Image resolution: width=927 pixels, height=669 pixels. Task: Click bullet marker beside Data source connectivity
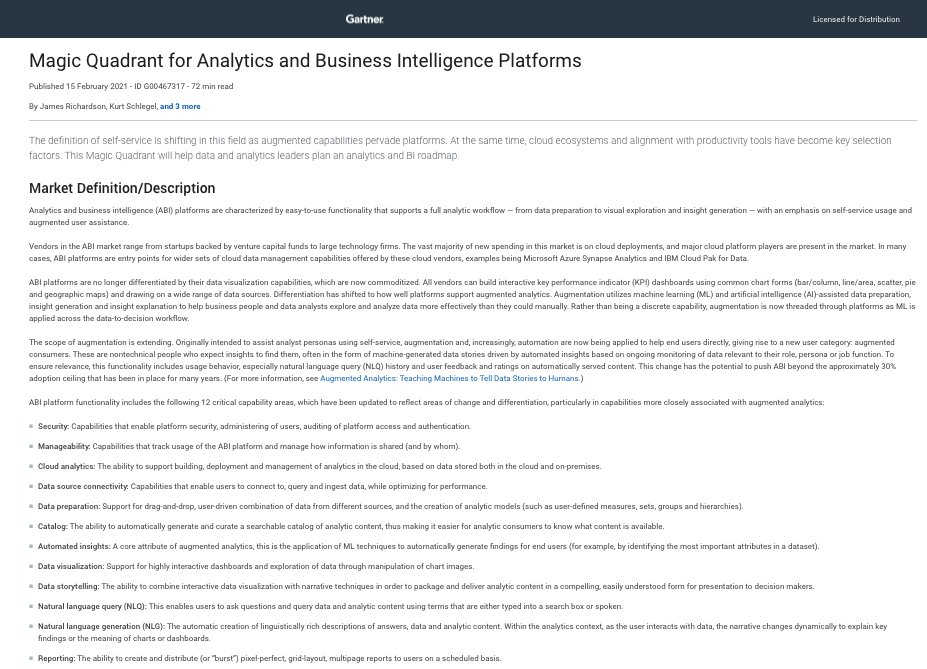coord(31,486)
